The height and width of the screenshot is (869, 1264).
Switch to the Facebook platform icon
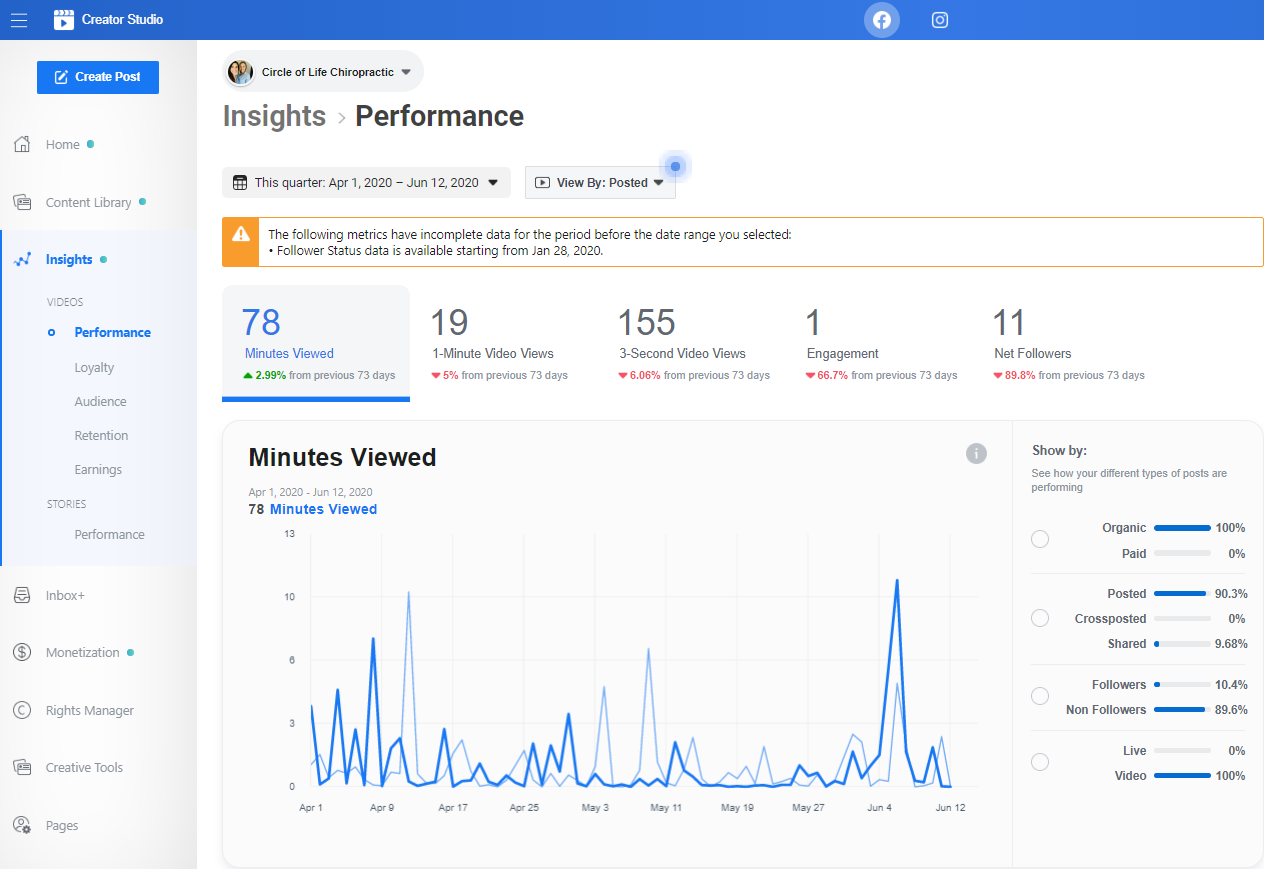tap(882, 20)
